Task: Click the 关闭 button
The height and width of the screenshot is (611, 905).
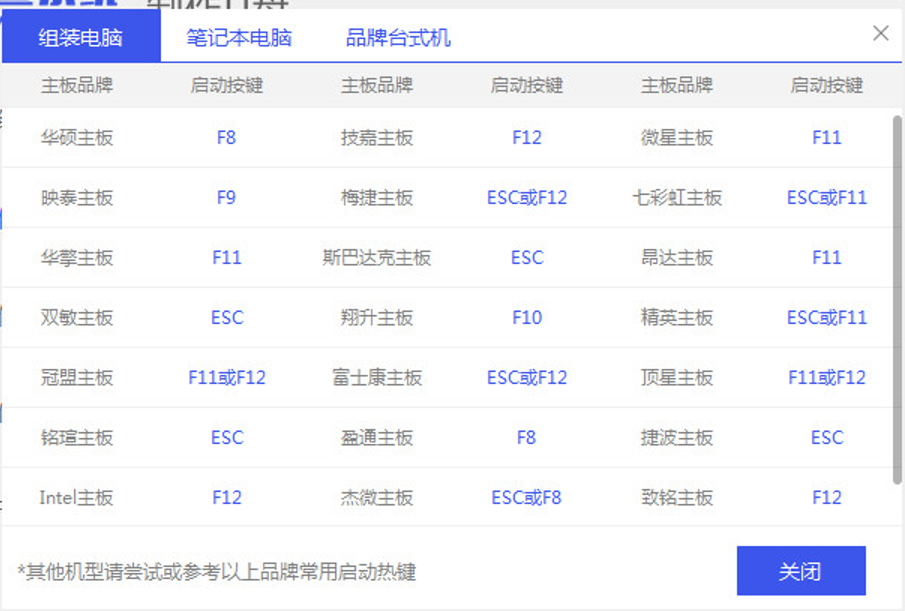Action: pyautogui.click(x=804, y=571)
